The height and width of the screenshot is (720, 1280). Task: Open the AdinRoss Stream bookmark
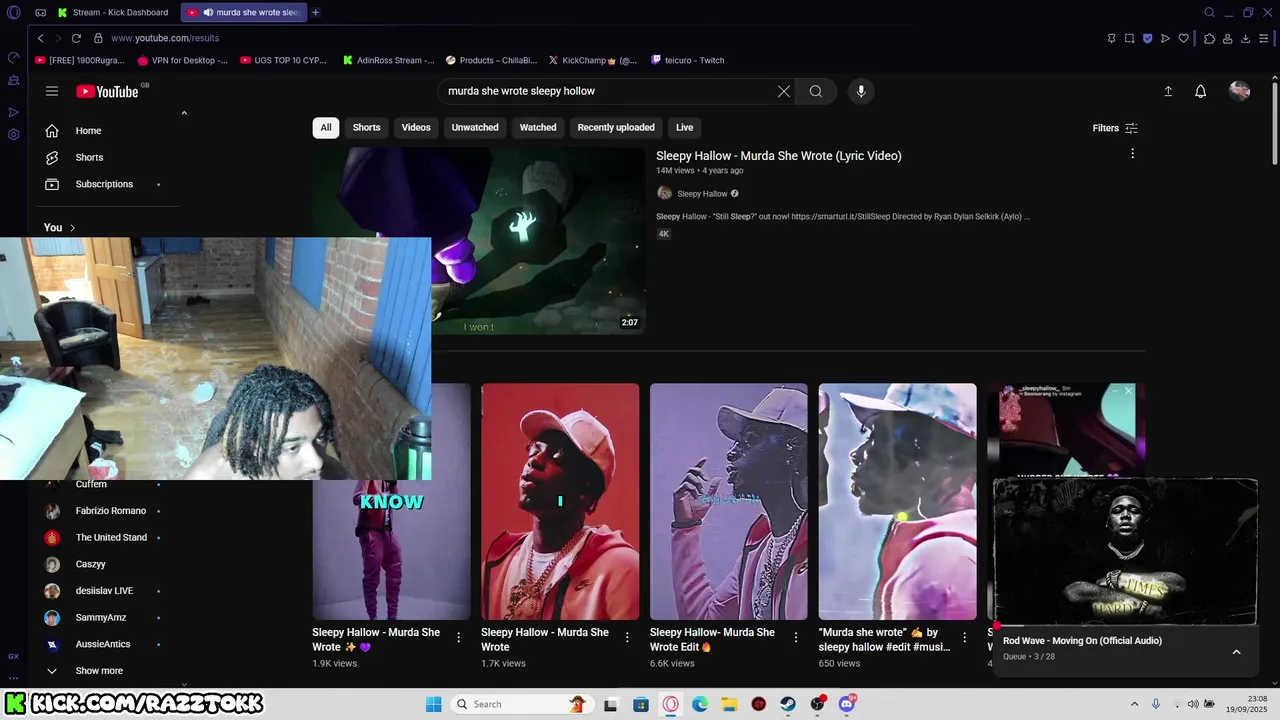[x=389, y=60]
